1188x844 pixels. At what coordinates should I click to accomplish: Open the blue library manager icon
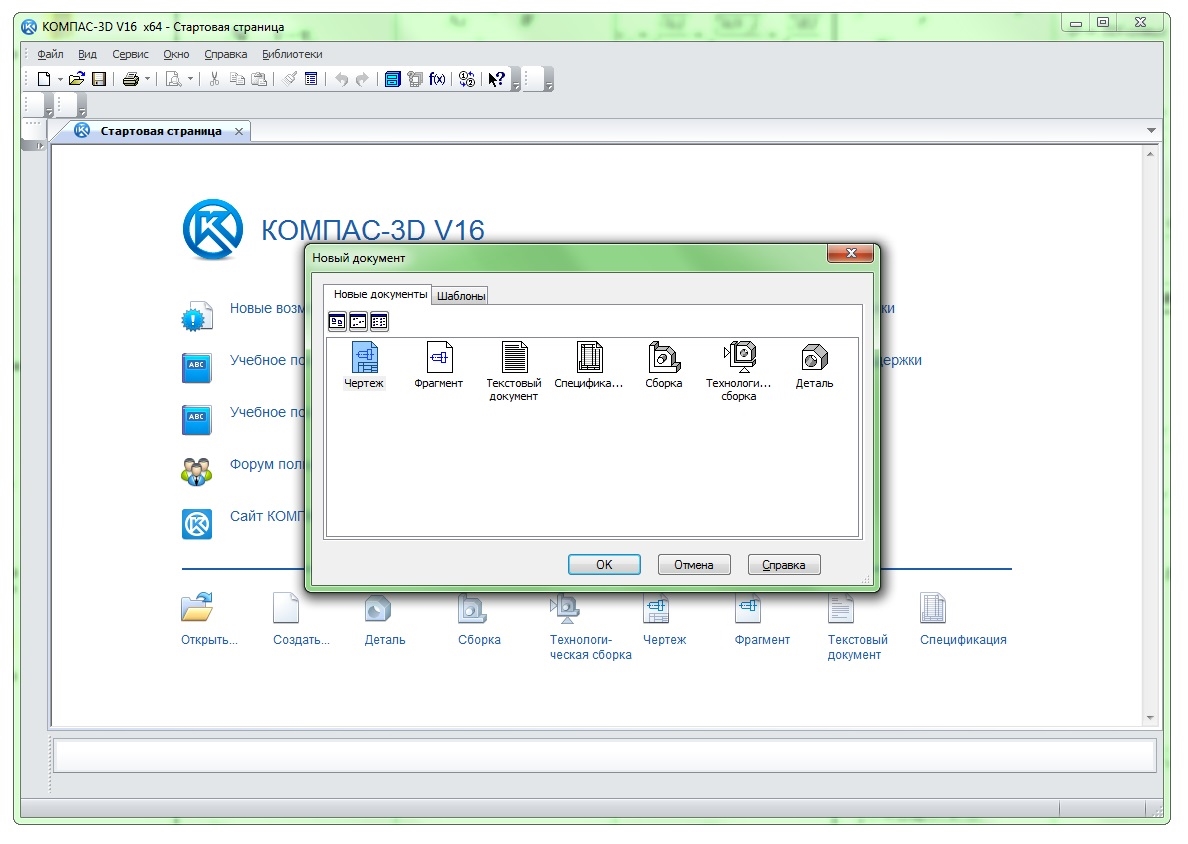(392, 79)
